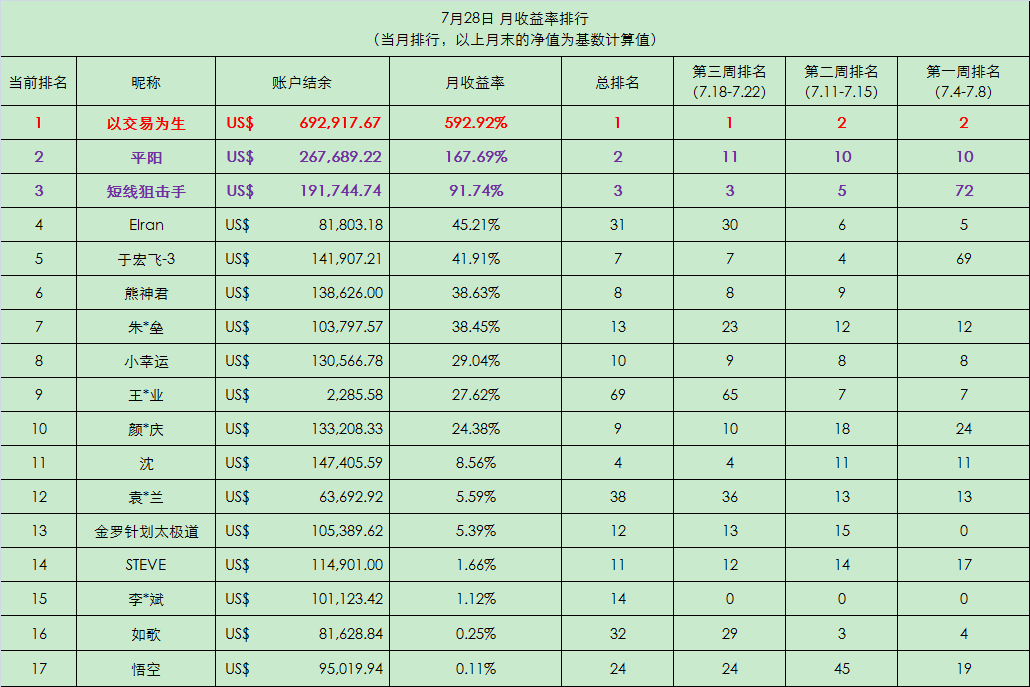Click monthly return "592.92%"

[x=476, y=123]
